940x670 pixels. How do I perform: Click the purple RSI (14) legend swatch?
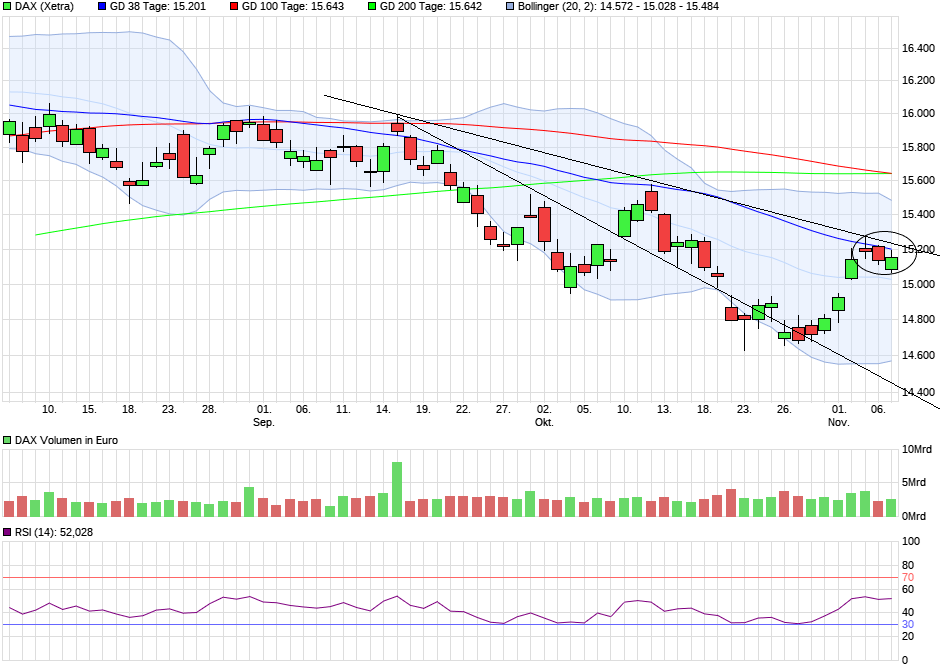click(7, 532)
